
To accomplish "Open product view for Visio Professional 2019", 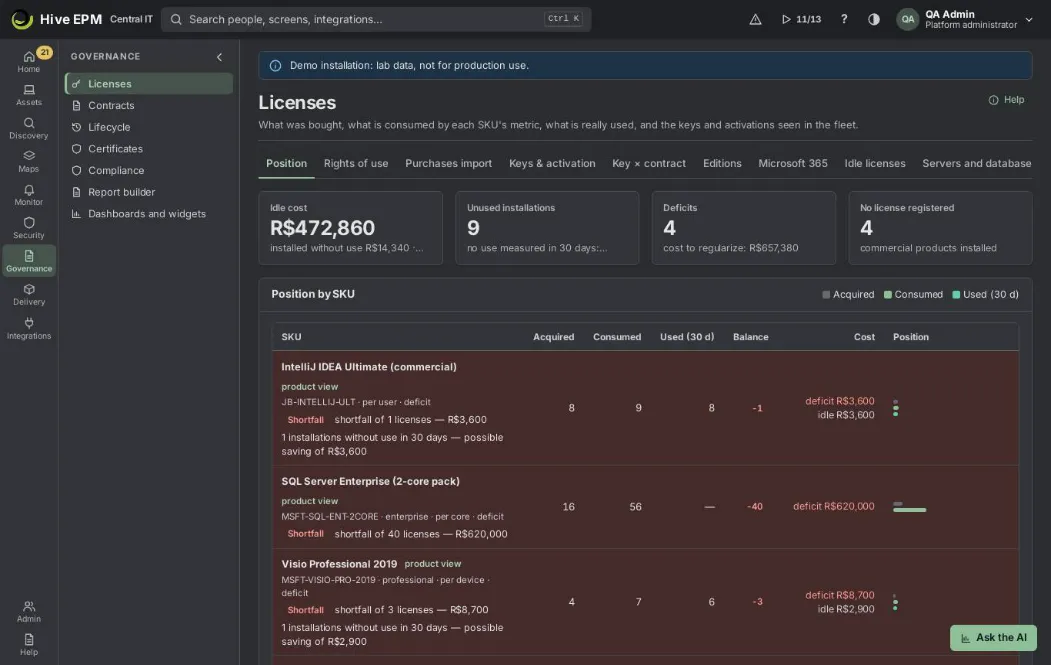I will pos(433,564).
